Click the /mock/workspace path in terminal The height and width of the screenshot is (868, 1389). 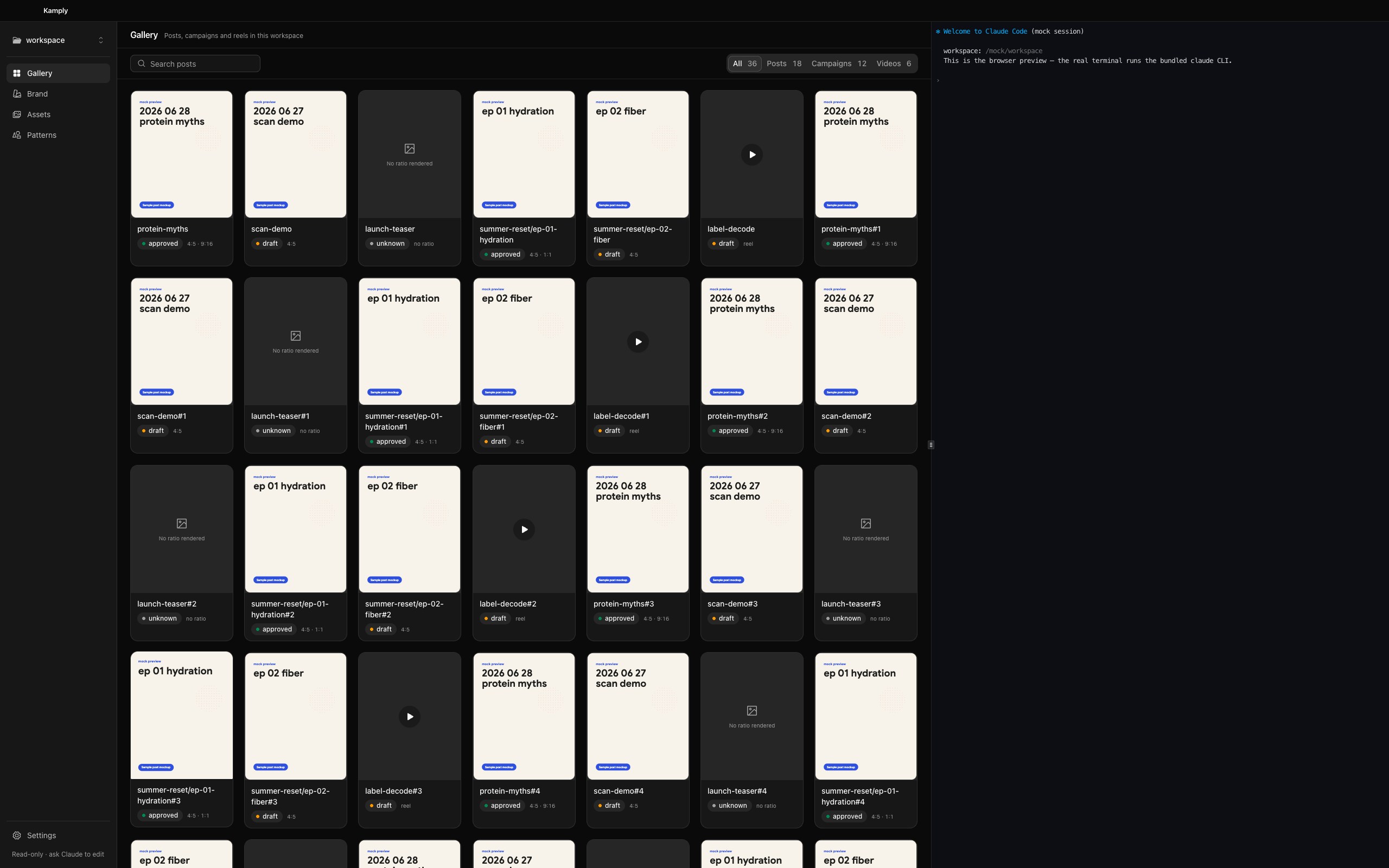1014,51
